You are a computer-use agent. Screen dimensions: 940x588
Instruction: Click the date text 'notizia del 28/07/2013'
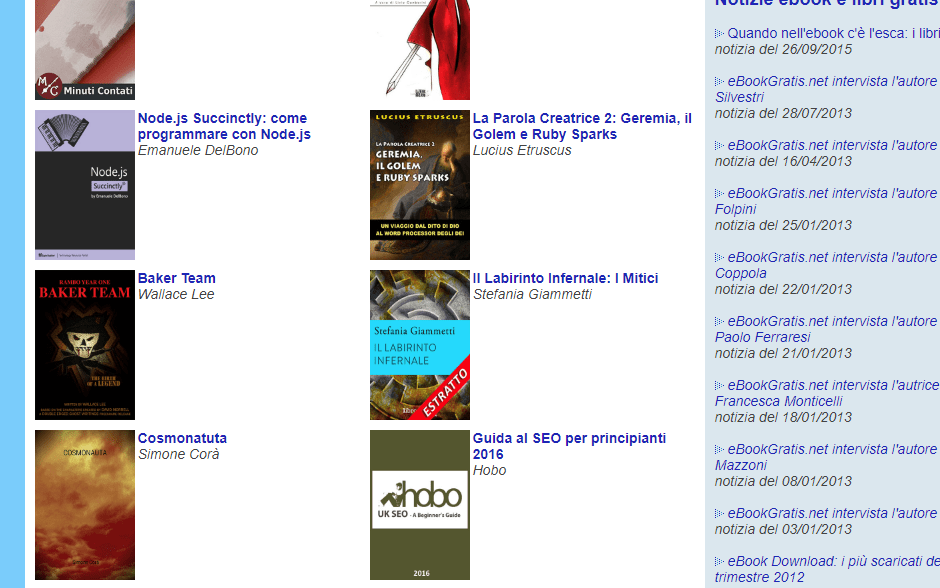783,113
